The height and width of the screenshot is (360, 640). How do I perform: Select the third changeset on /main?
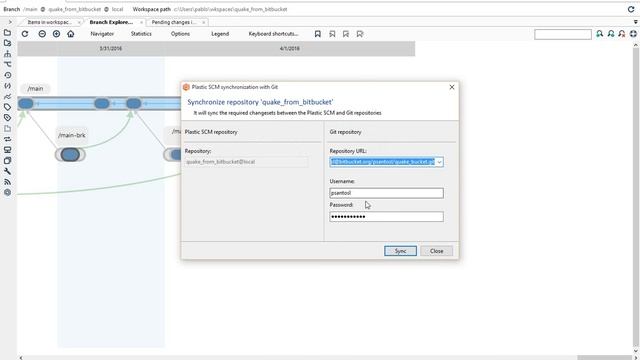[133, 104]
